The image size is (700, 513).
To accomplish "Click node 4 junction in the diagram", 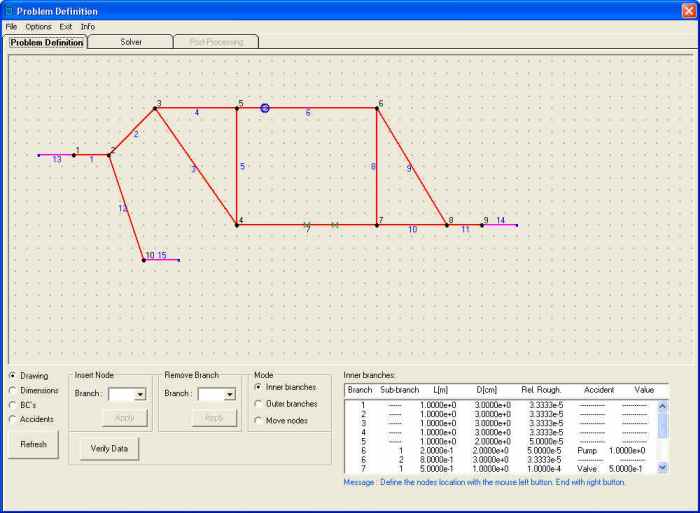I will (x=237, y=225).
